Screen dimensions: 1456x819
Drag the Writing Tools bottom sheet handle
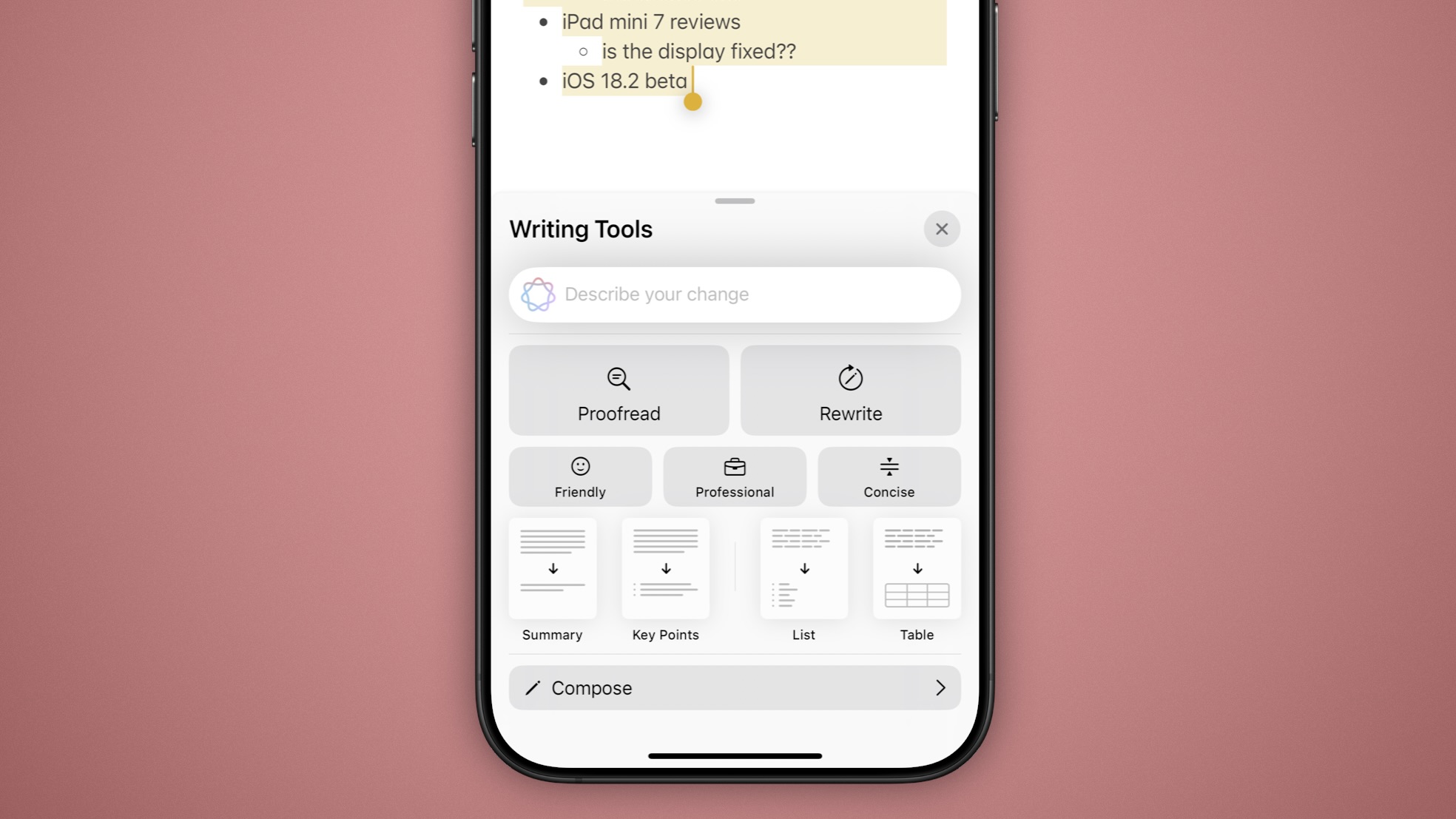[x=735, y=201]
